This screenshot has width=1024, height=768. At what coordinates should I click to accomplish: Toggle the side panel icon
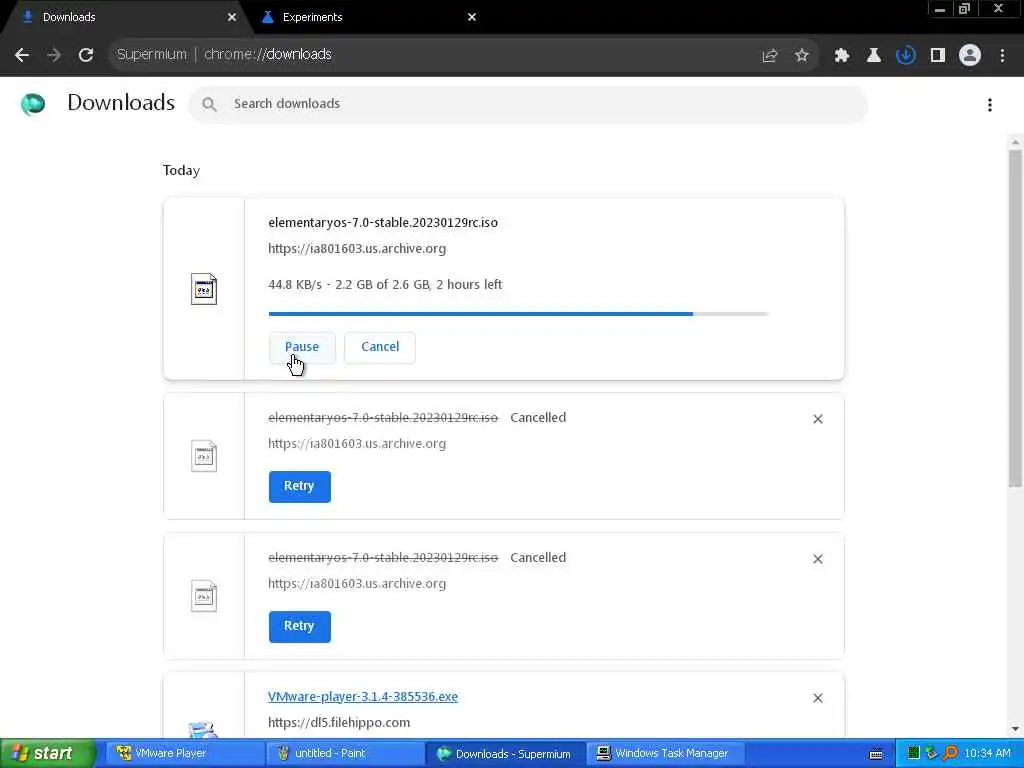(938, 56)
